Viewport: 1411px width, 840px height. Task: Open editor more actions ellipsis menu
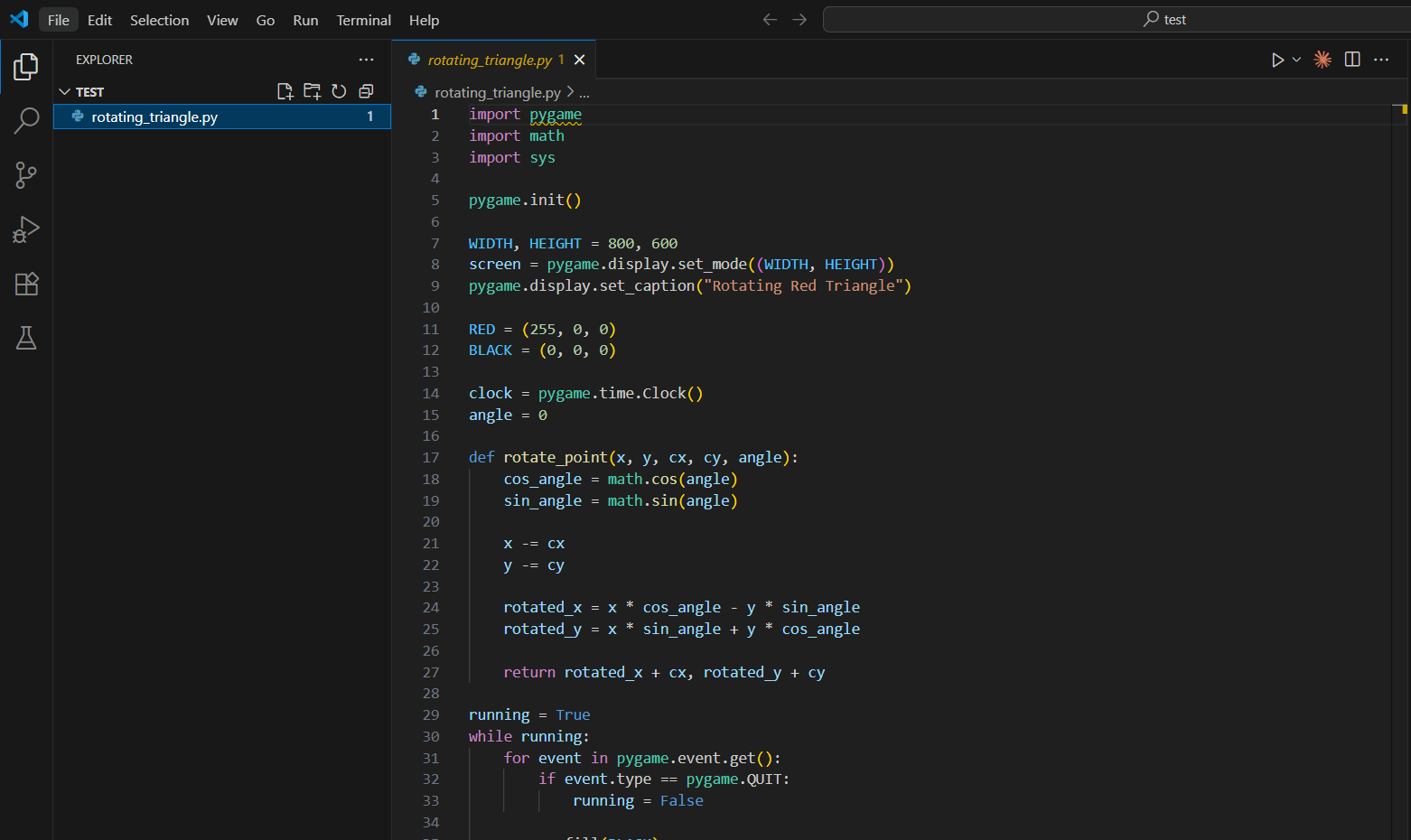coord(1381,60)
